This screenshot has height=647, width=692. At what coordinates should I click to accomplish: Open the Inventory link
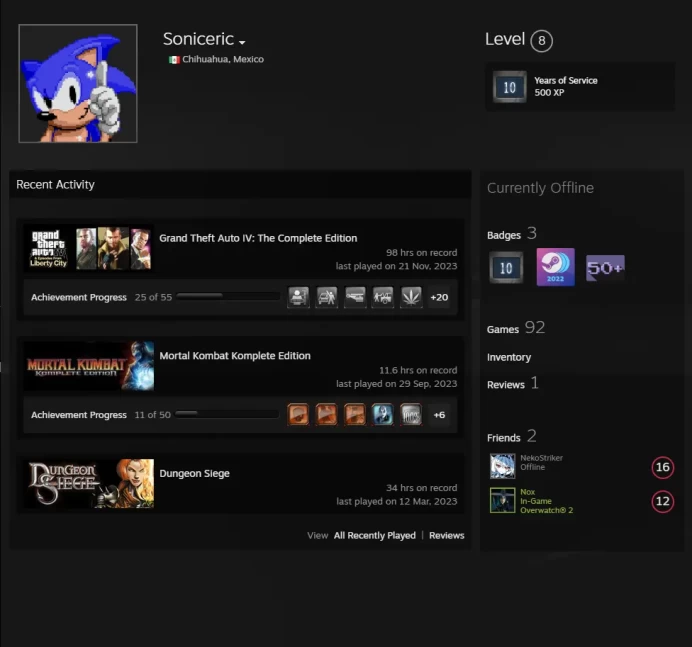pyautogui.click(x=509, y=357)
